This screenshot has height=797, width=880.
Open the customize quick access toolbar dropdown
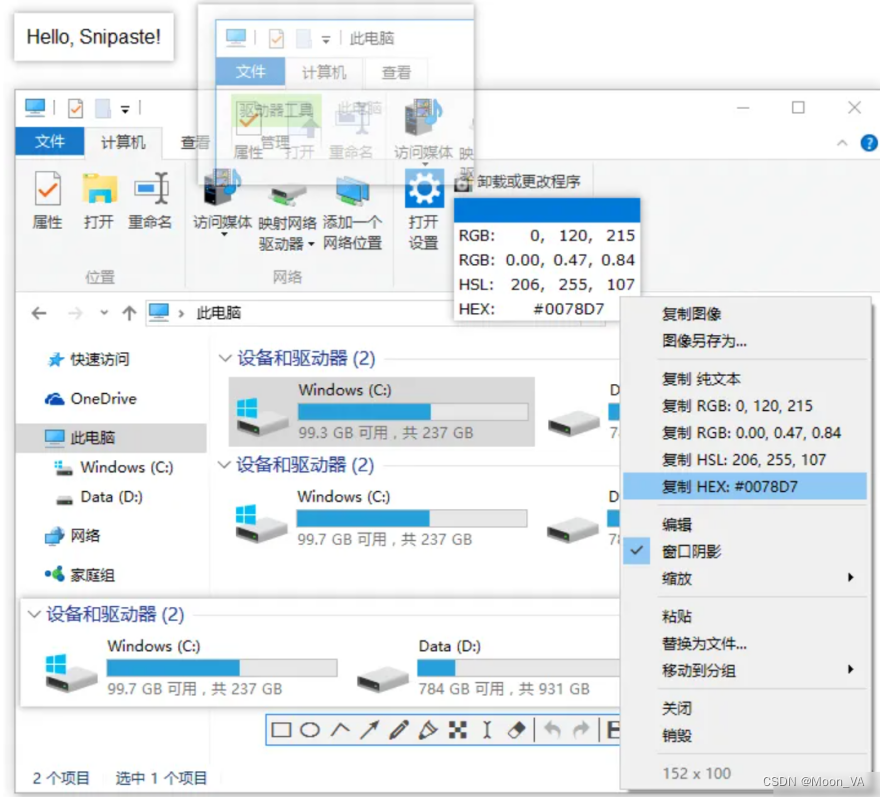pos(125,109)
